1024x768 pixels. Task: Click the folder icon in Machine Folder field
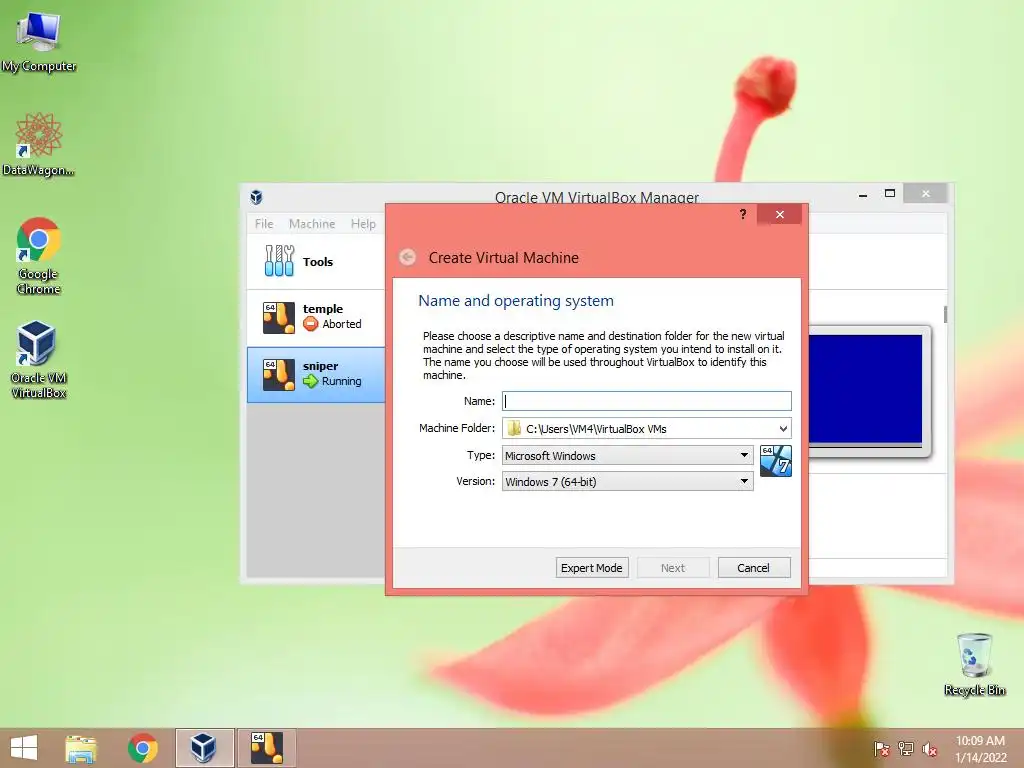tap(515, 428)
